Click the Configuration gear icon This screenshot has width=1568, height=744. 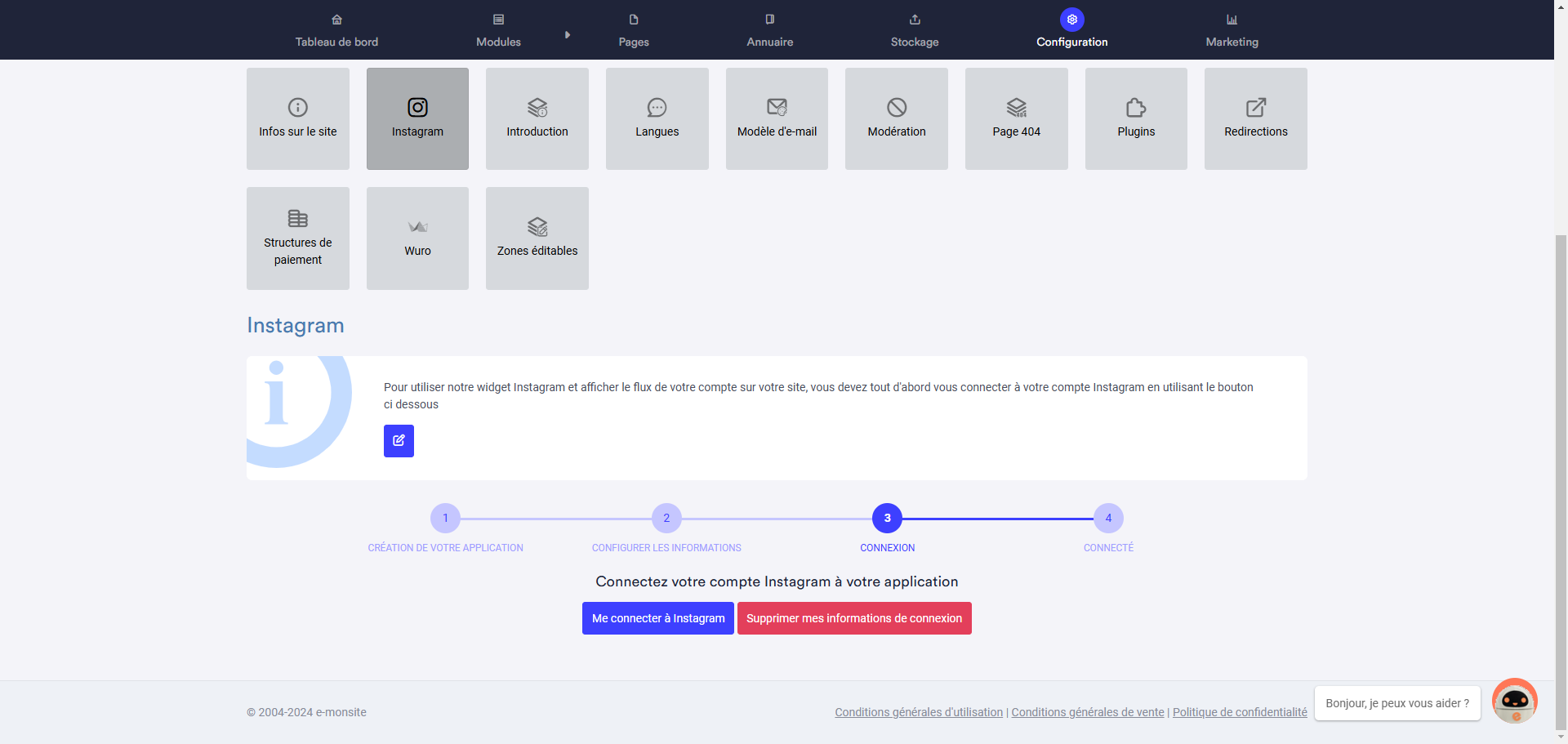click(x=1072, y=20)
